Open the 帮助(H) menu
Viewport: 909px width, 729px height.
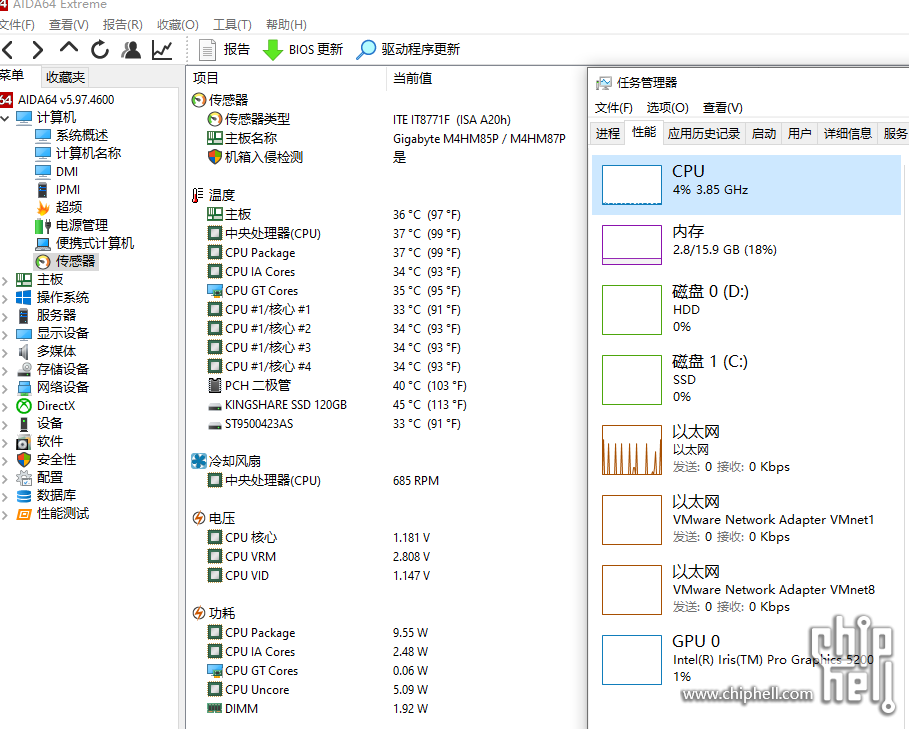286,25
